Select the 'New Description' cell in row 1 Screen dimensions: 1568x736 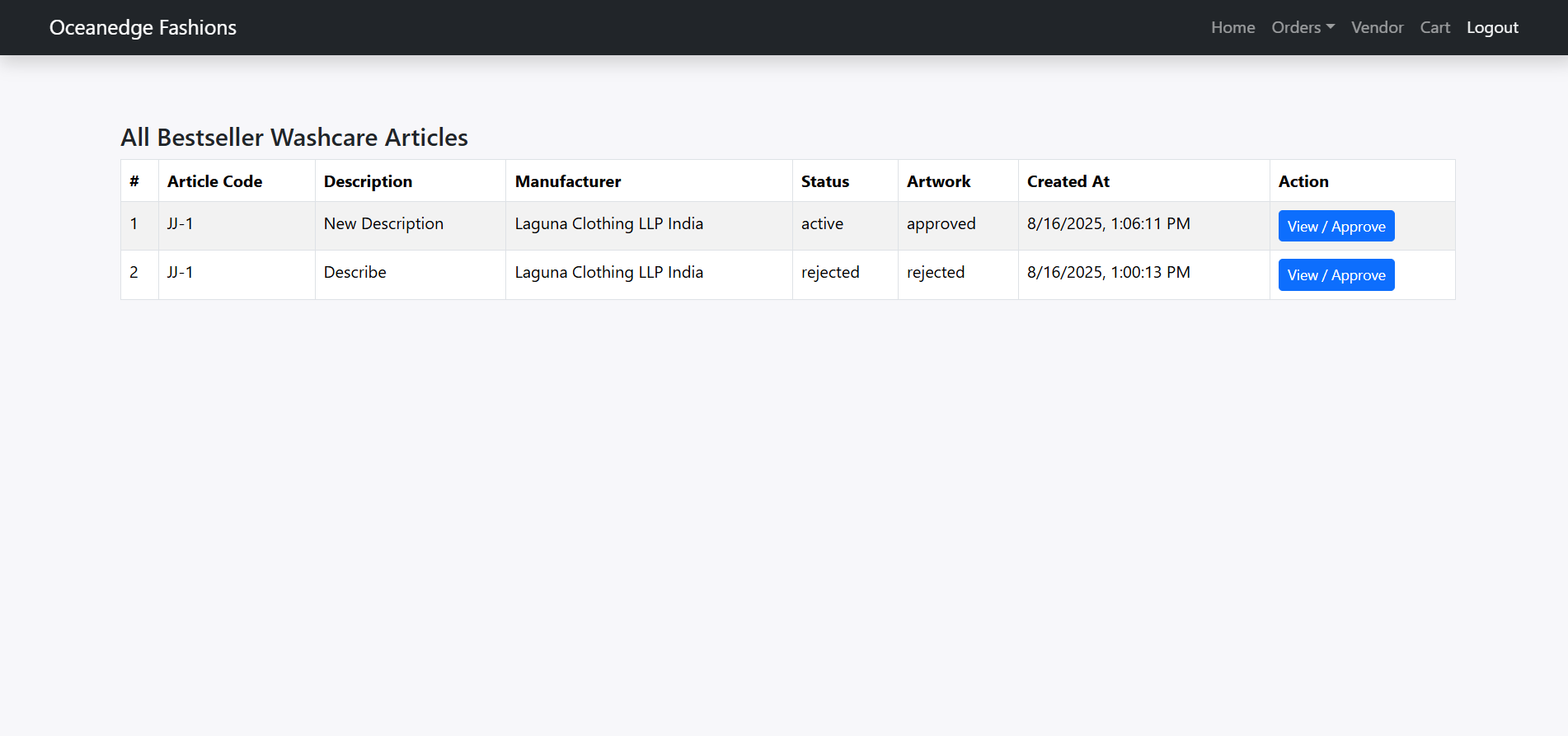click(x=383, y=223)
